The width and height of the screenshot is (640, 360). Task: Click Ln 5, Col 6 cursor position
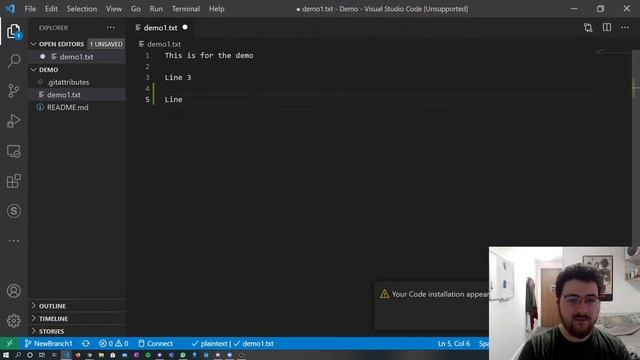point(453,344)
